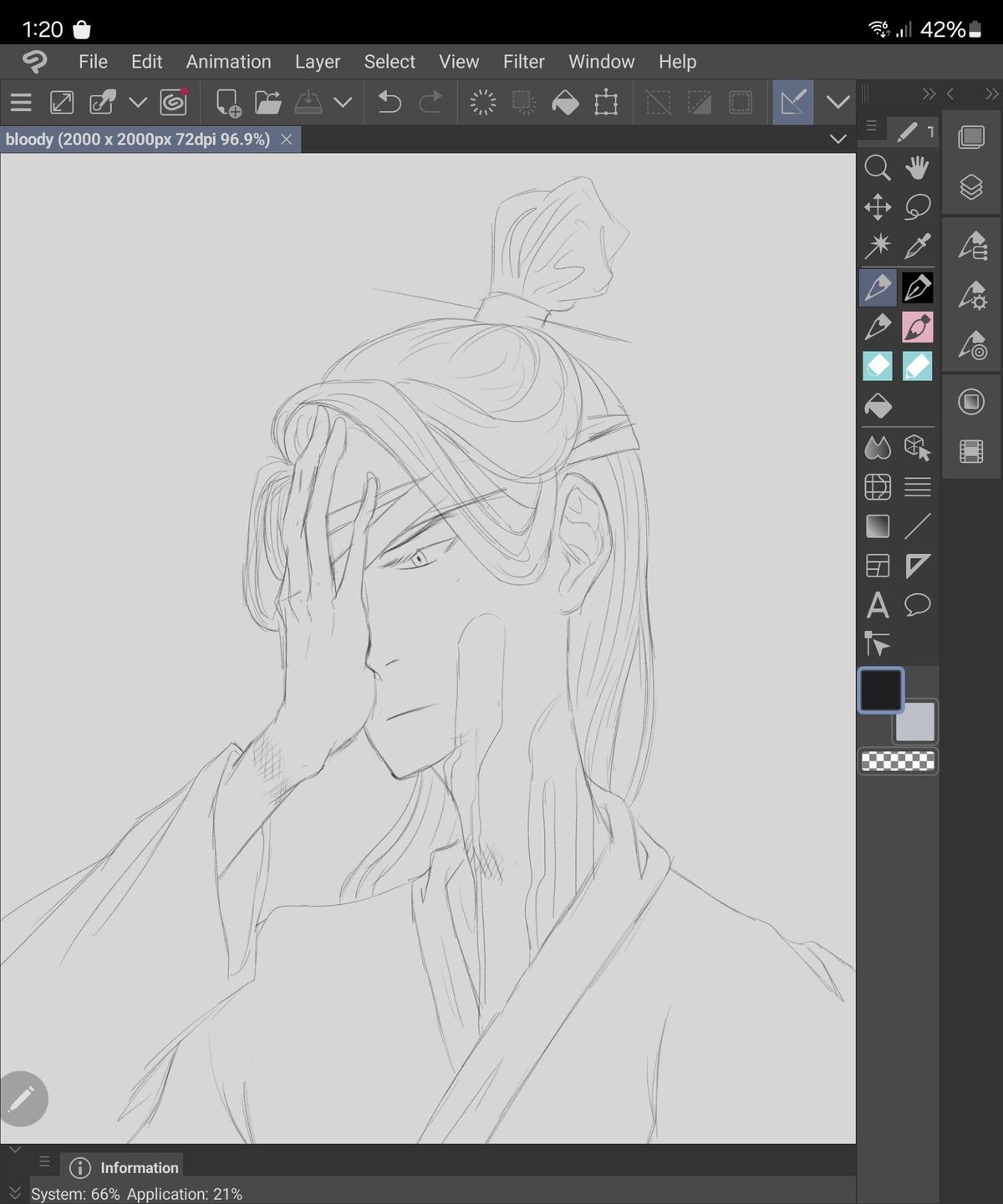This screenshot has width=1003, height=1204.
Task: Select the Move layer tool
Action: pos(878,207)
